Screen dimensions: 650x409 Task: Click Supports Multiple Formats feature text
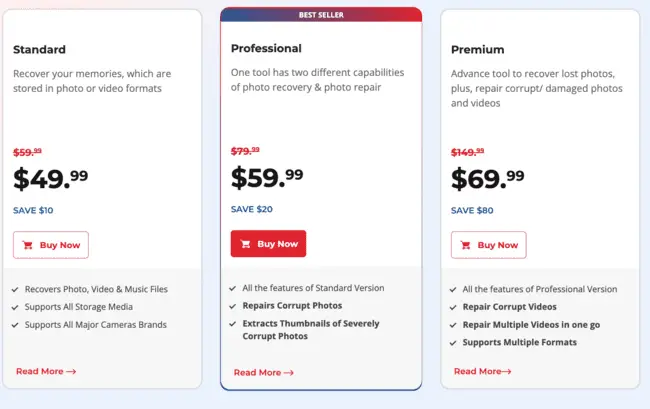tap(519, 342)
